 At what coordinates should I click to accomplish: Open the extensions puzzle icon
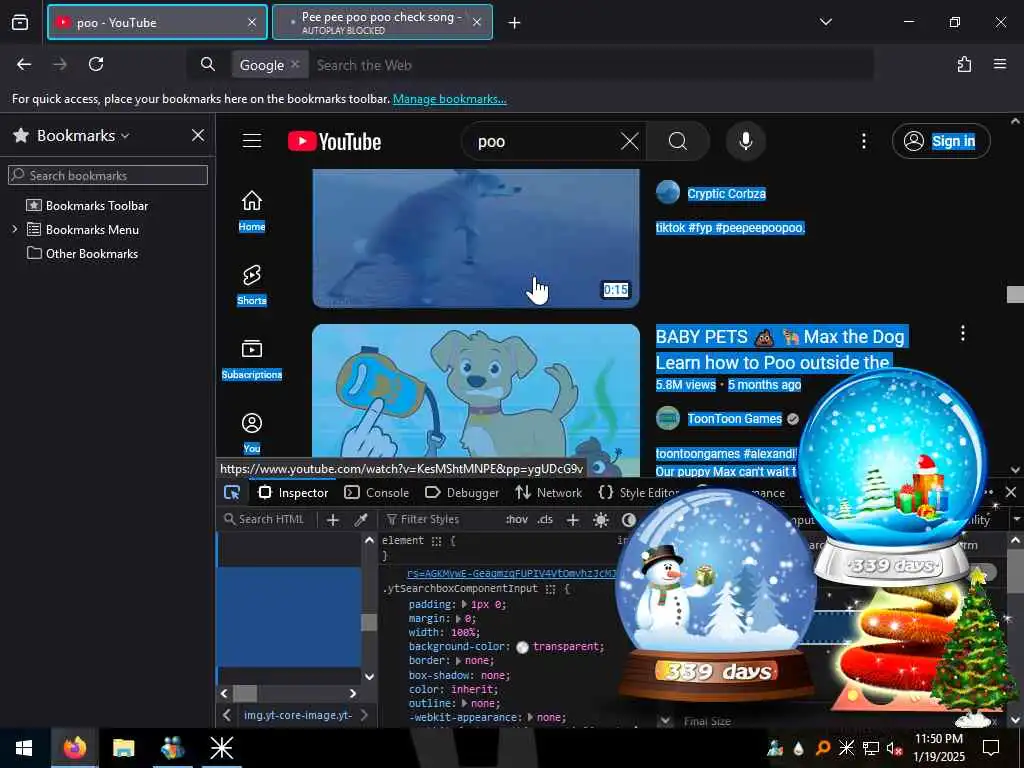[x=964, y=64]
